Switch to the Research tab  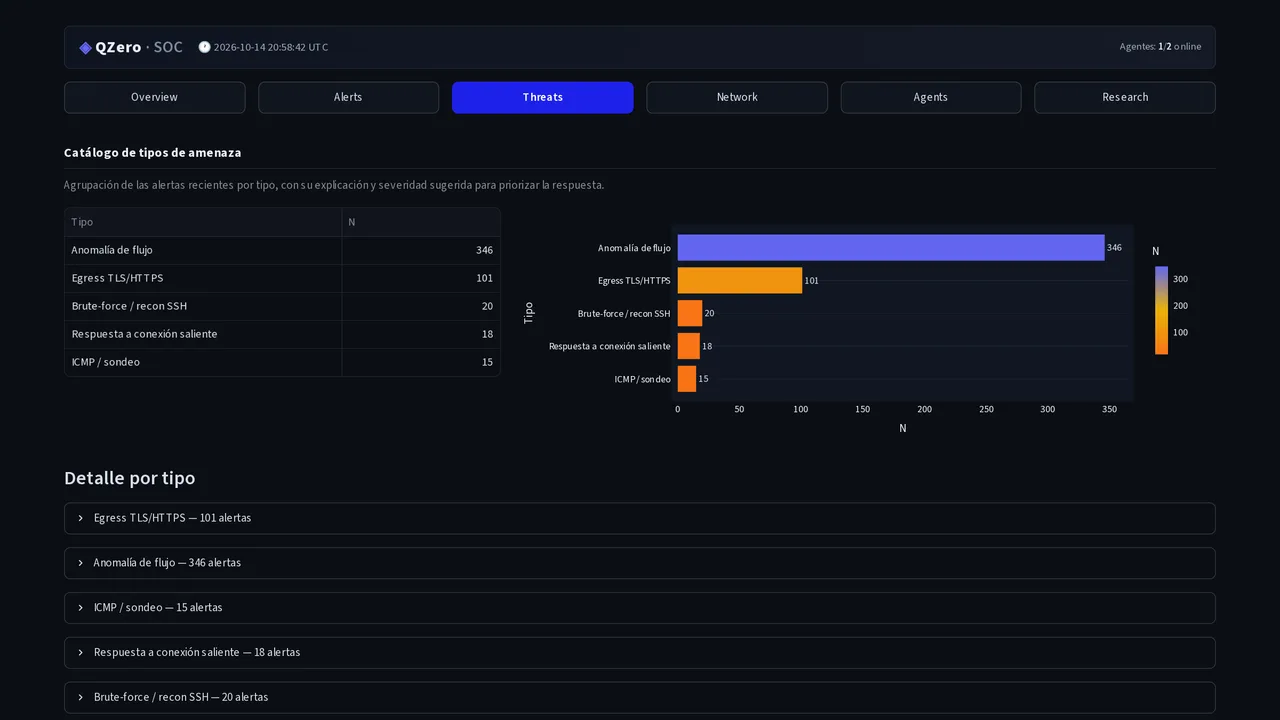[1125, 97]
